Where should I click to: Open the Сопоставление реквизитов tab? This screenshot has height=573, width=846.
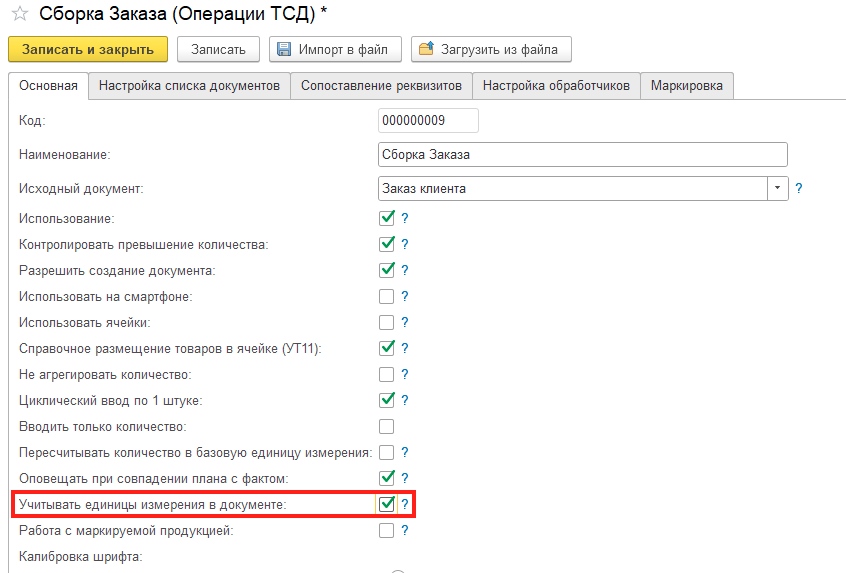(x=381, y=86)
